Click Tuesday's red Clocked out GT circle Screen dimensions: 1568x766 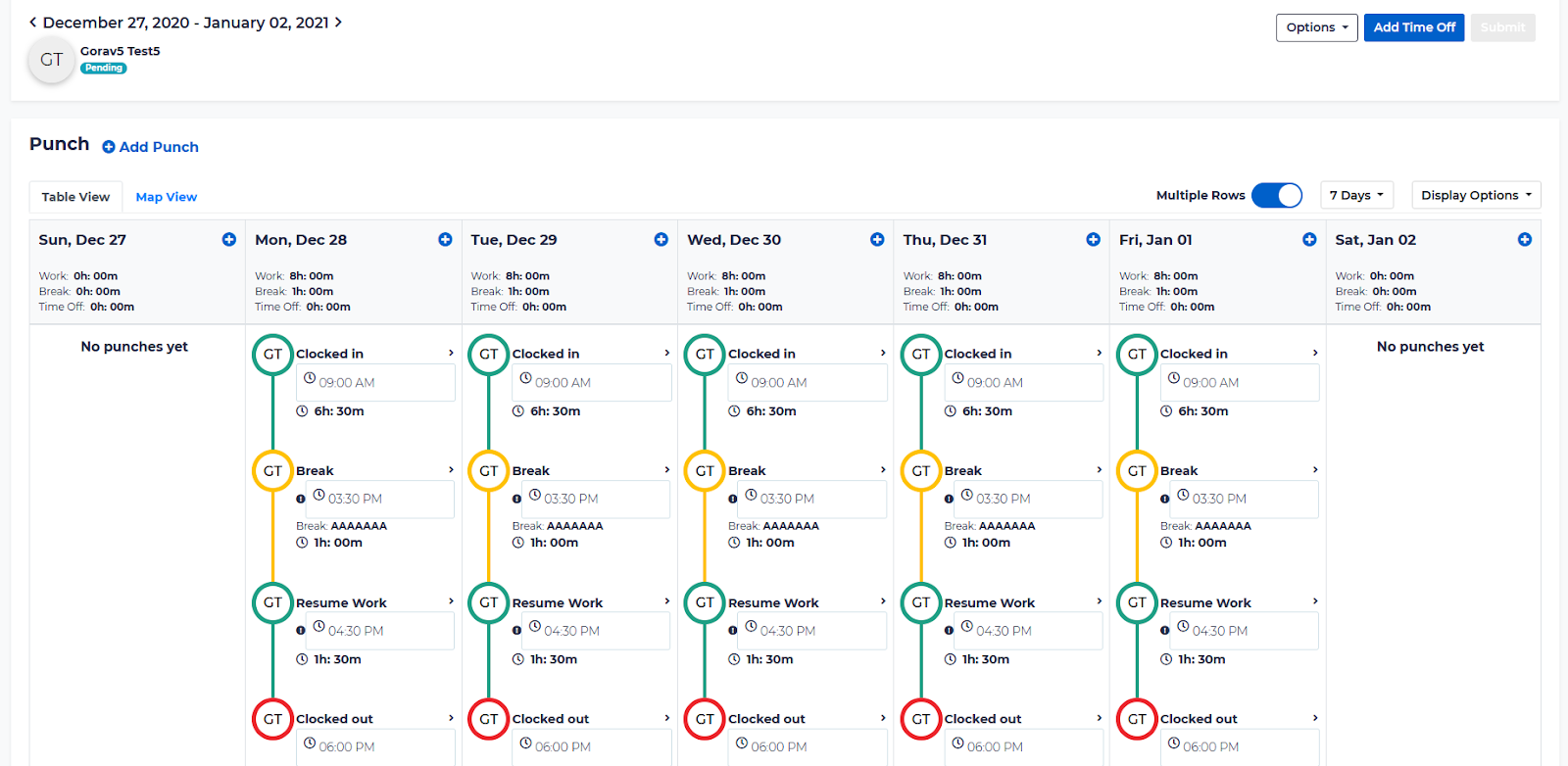(488, 719)
